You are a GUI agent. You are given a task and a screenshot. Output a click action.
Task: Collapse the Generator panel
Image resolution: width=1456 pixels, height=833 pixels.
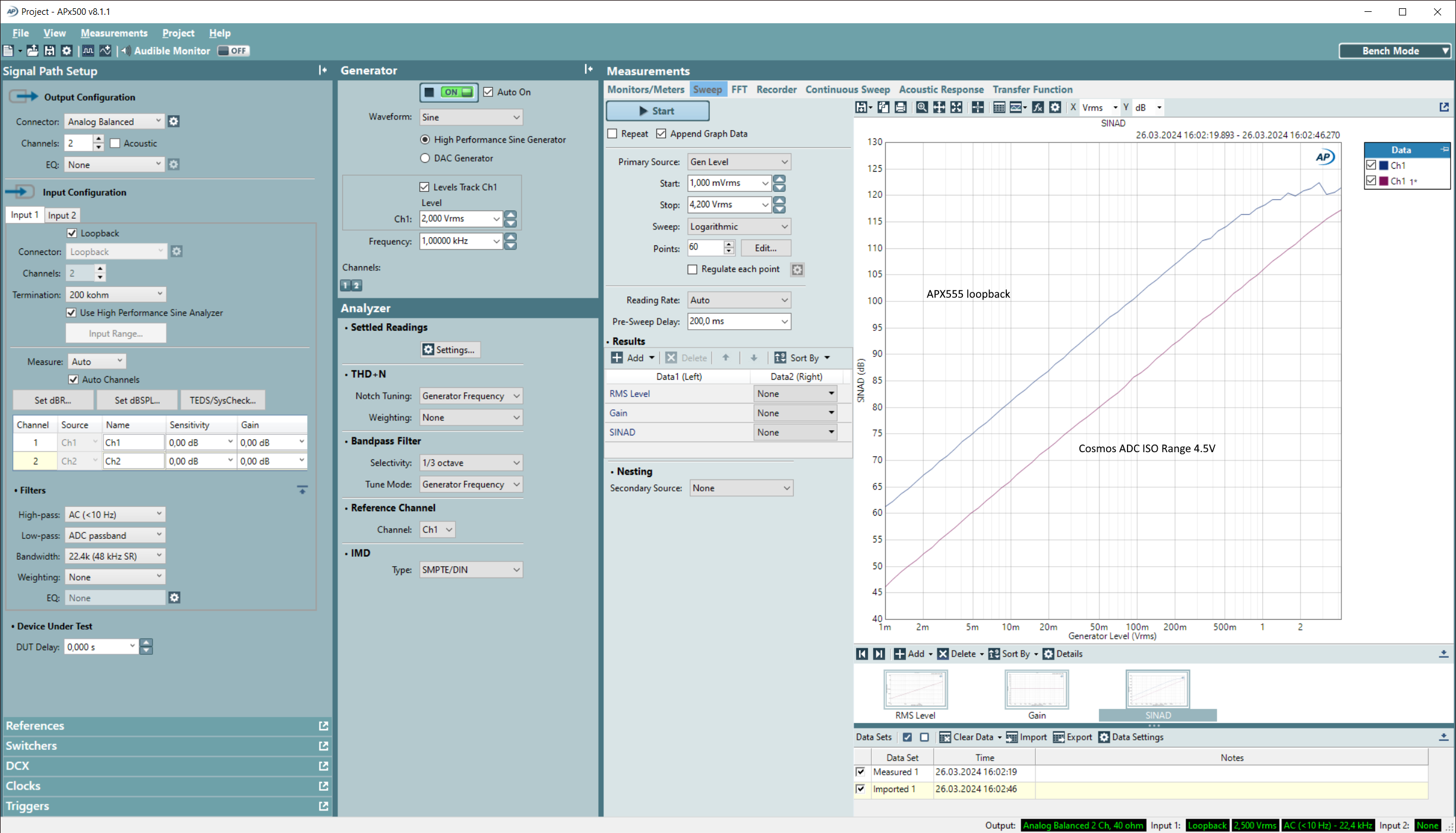[x=588, y=70]
